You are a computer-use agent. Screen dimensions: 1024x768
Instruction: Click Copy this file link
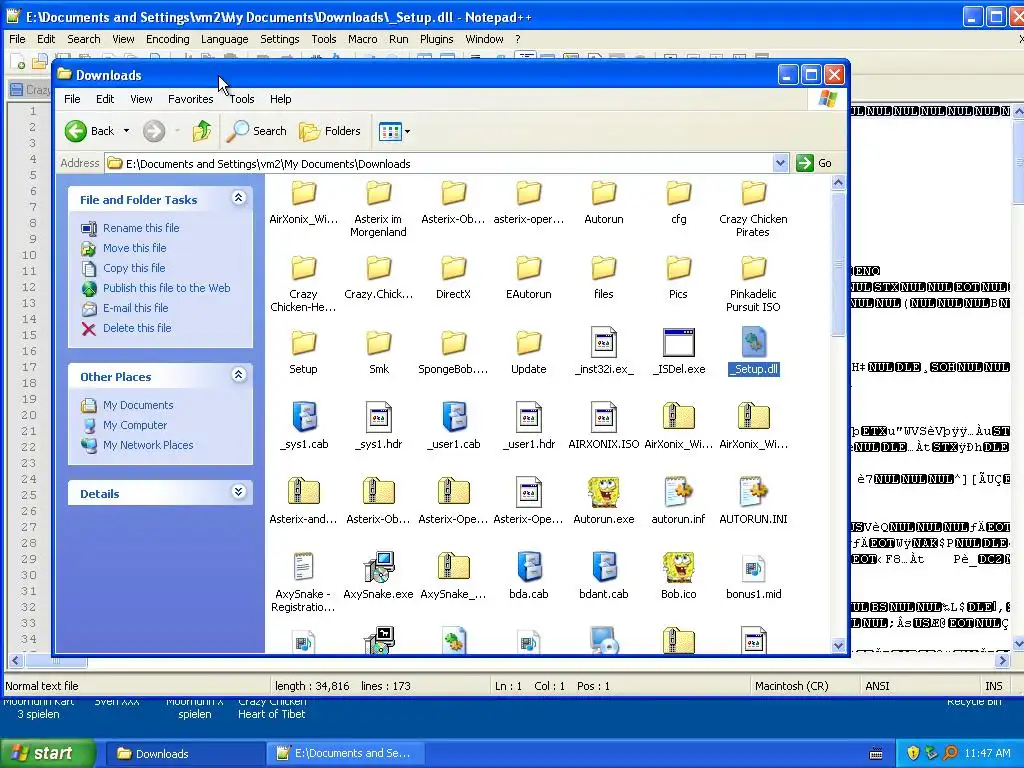(134, 268)
